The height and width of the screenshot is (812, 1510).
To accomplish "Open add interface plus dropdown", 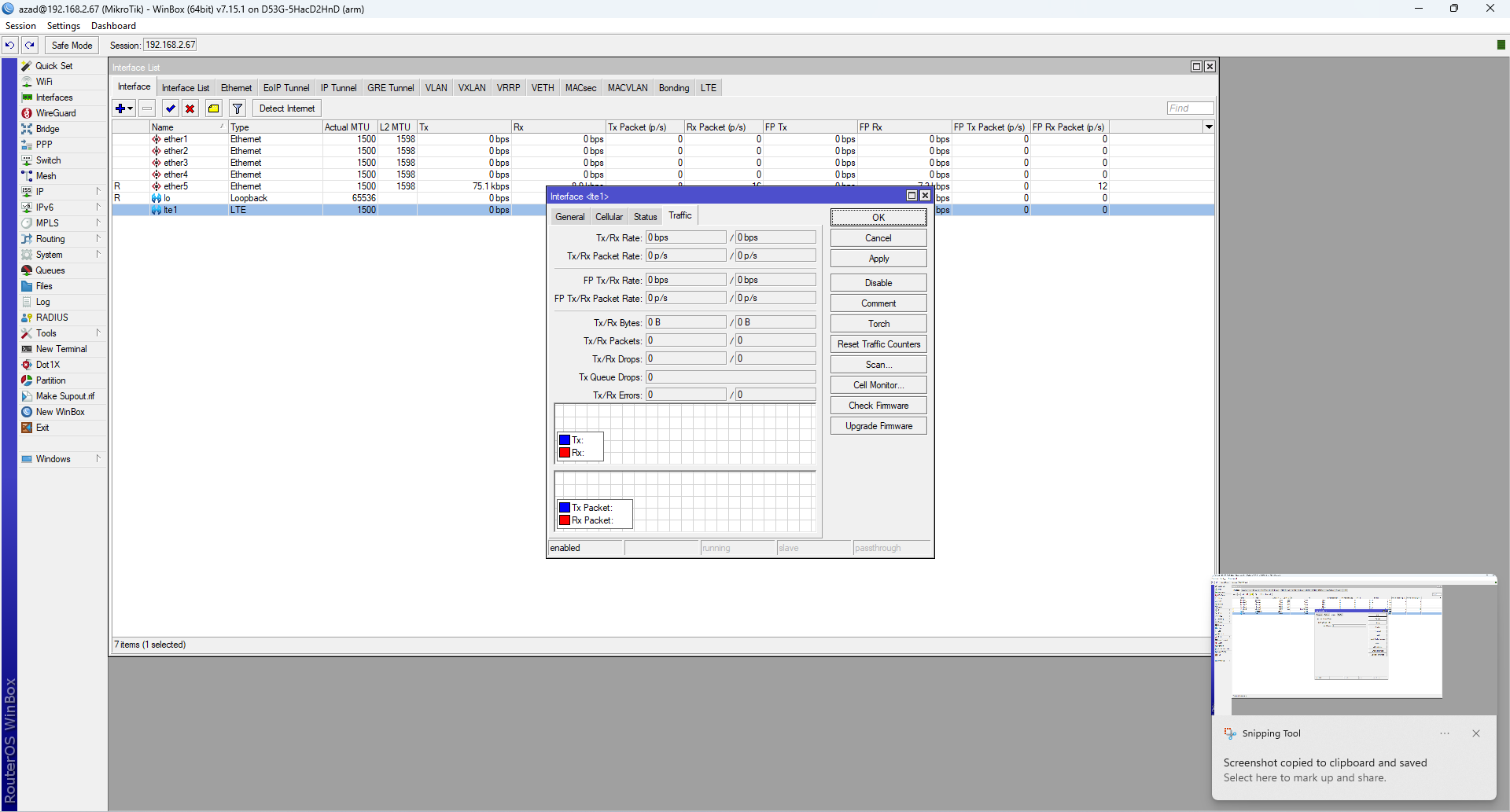I will 124,108.
